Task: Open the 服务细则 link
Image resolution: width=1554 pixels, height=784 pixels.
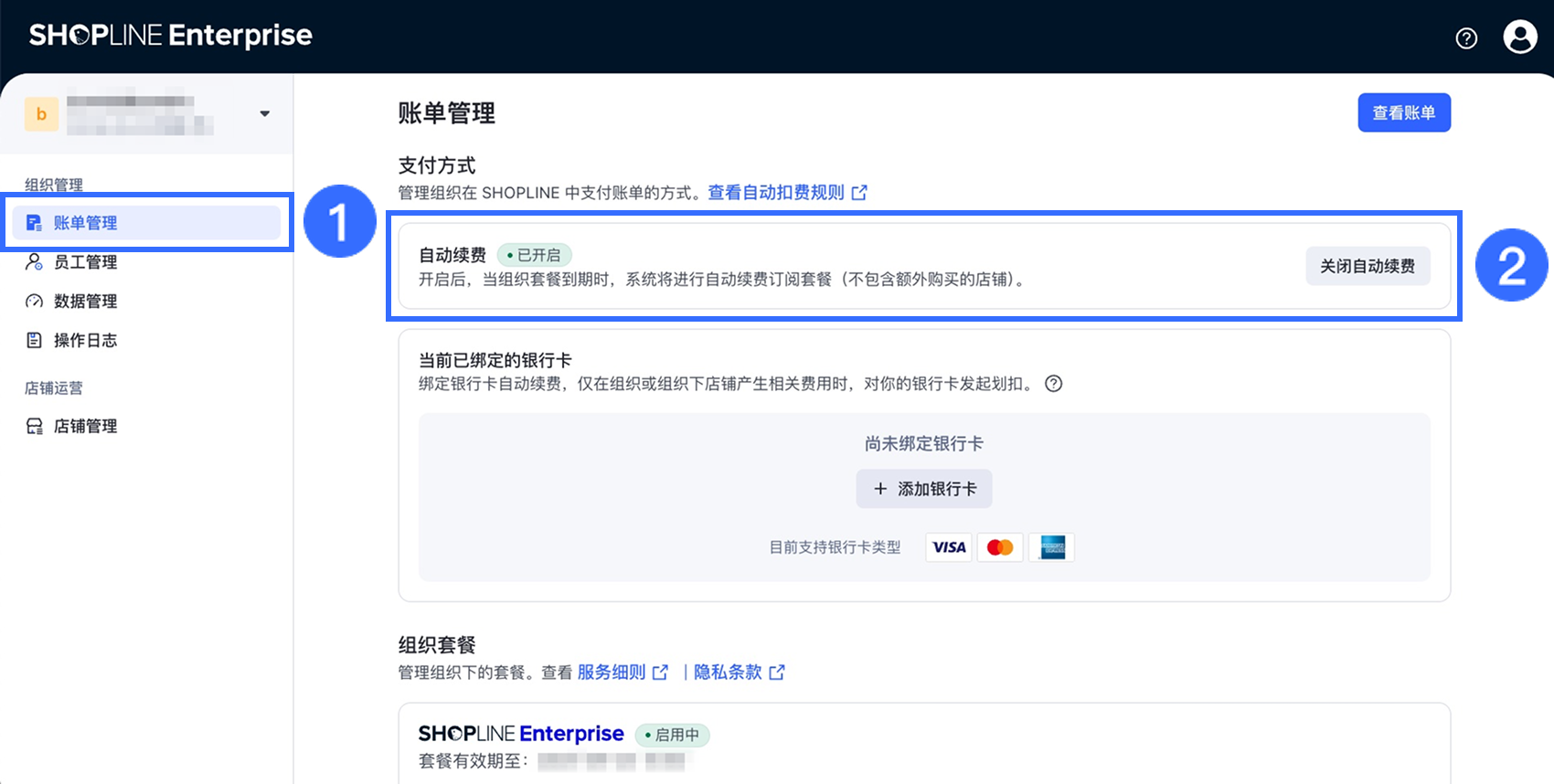Action: [x=612, y=673]
